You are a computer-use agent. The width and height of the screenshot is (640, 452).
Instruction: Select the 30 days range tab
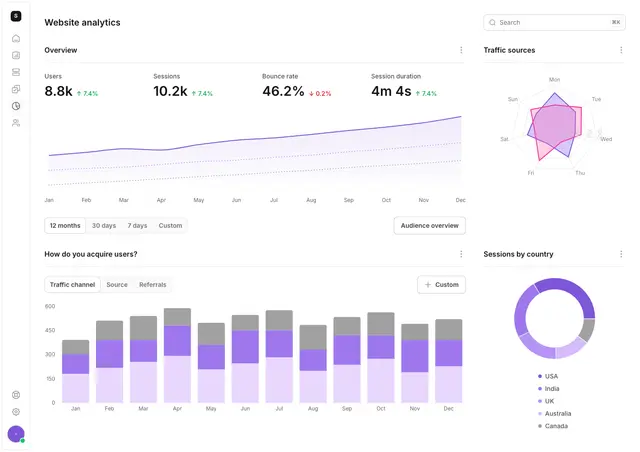point(104,225)
